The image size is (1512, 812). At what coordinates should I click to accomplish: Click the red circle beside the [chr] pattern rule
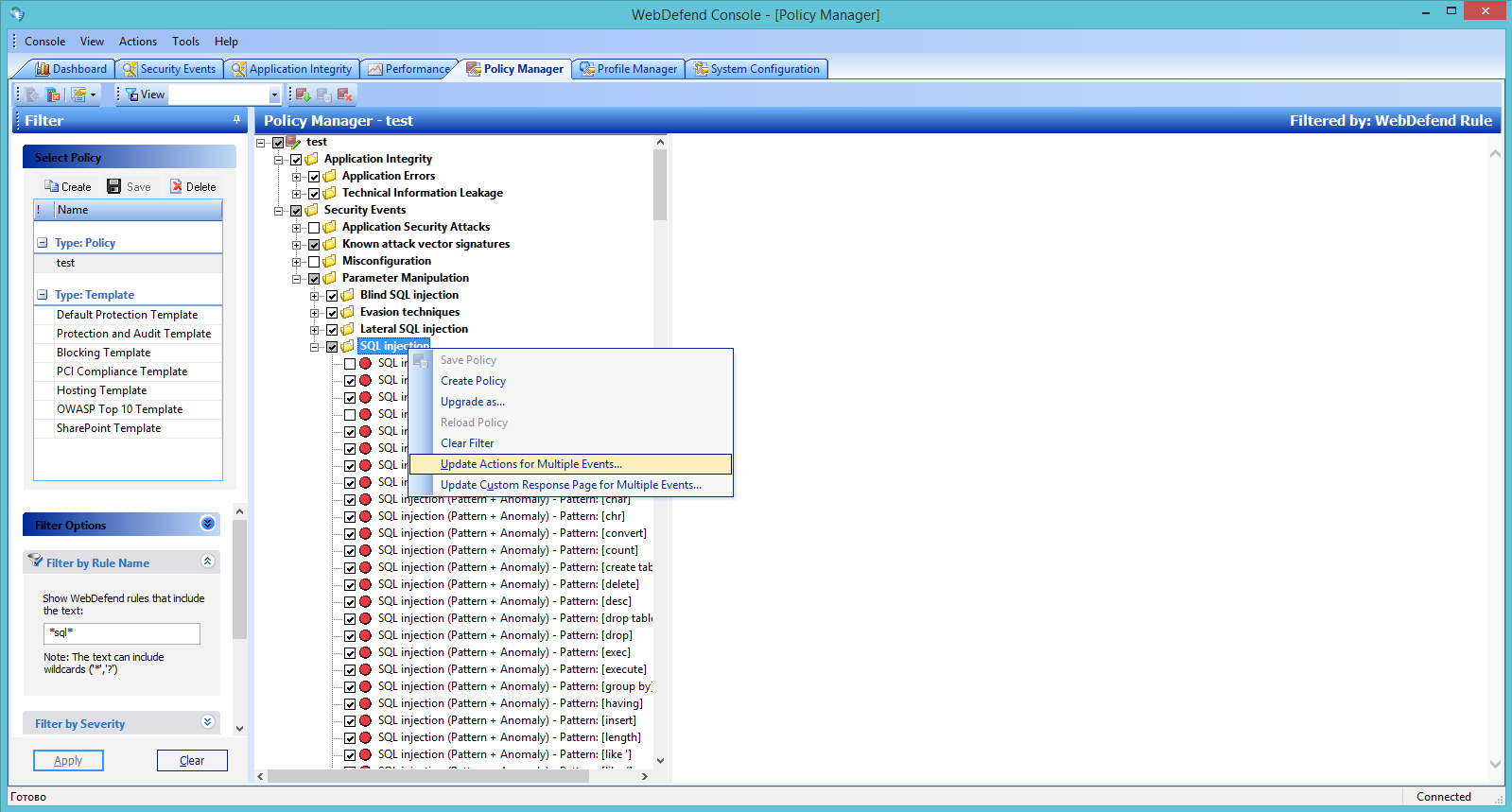(x=365, y=517)
